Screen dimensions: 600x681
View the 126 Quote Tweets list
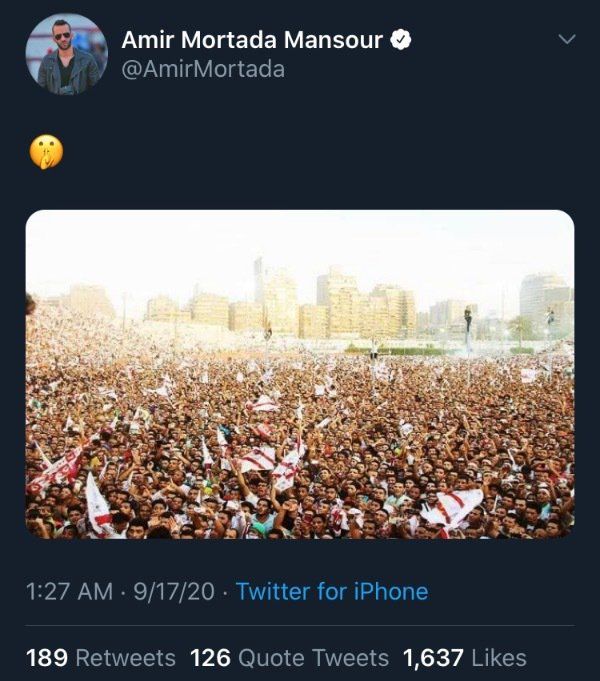tap(289, 658)
